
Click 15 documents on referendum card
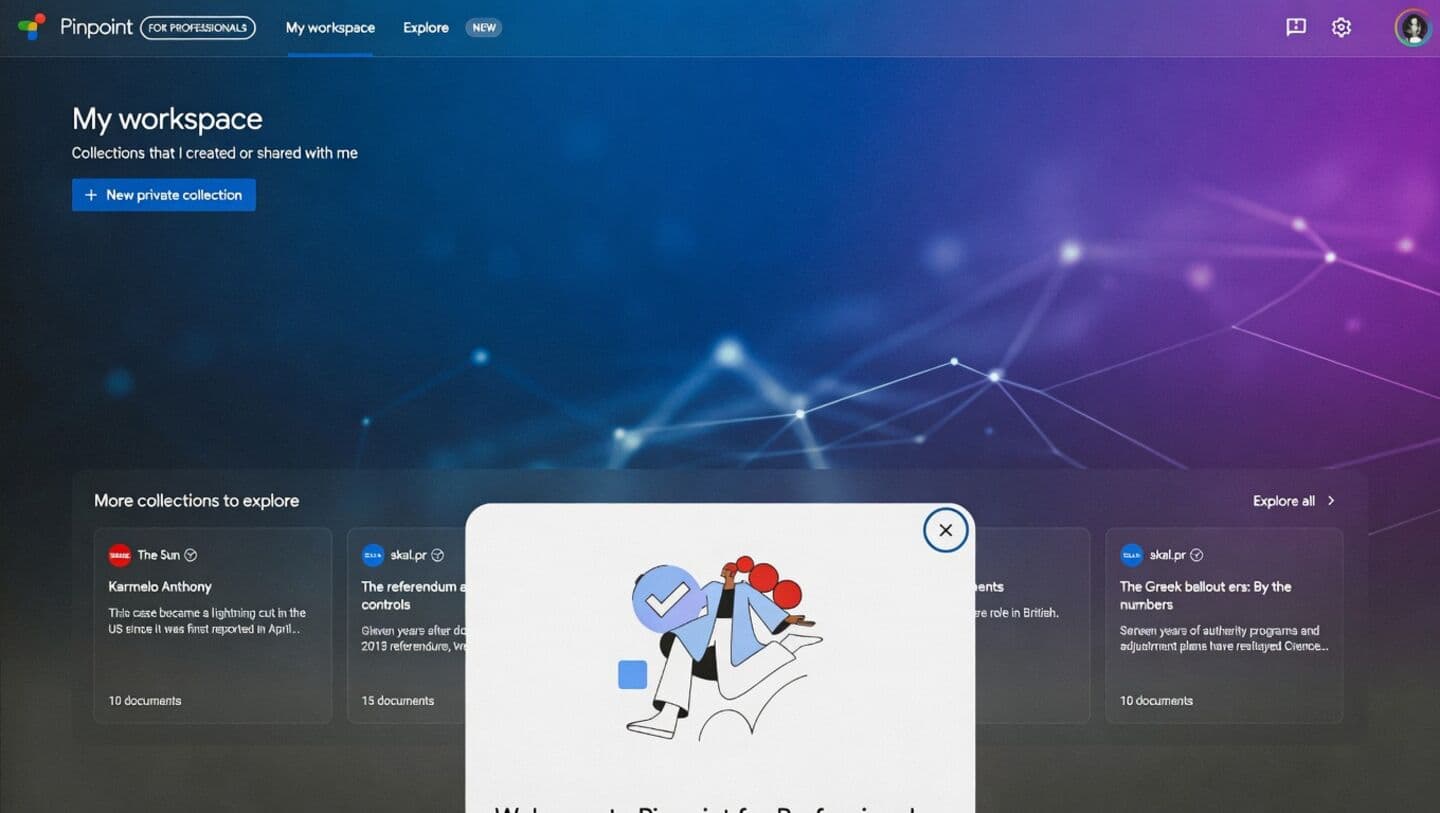(398, 701)
